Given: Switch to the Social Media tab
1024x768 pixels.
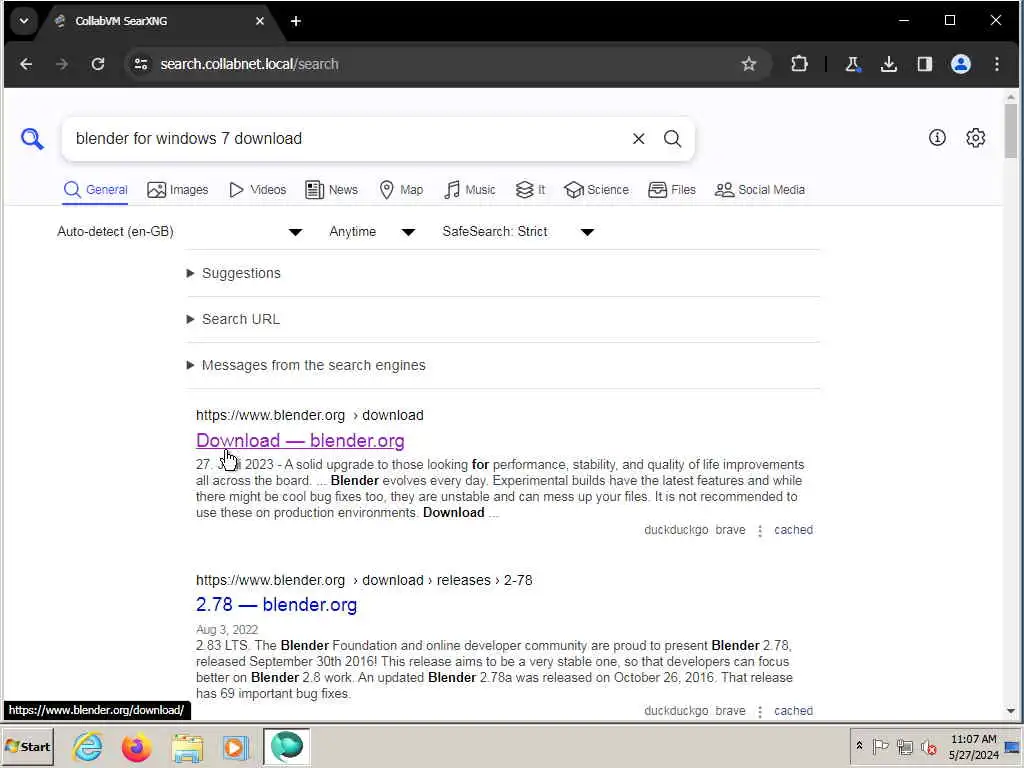Looking at the screenshot, I should coord(760,190).
